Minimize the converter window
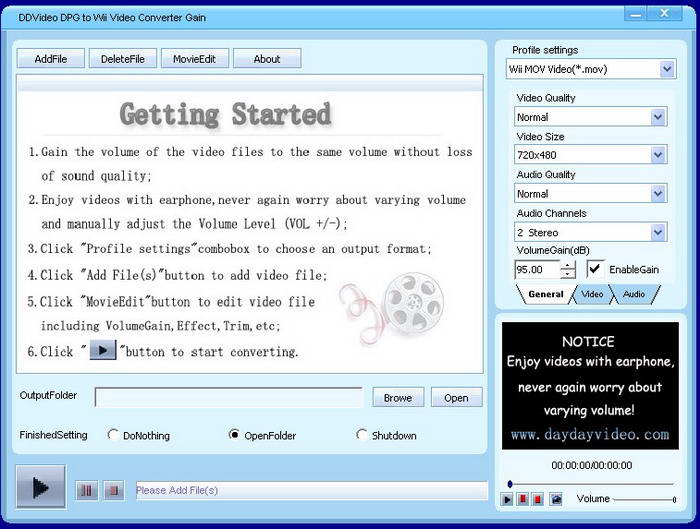Image resolution: width=700 pixels, height=529 pixels. 636,14
